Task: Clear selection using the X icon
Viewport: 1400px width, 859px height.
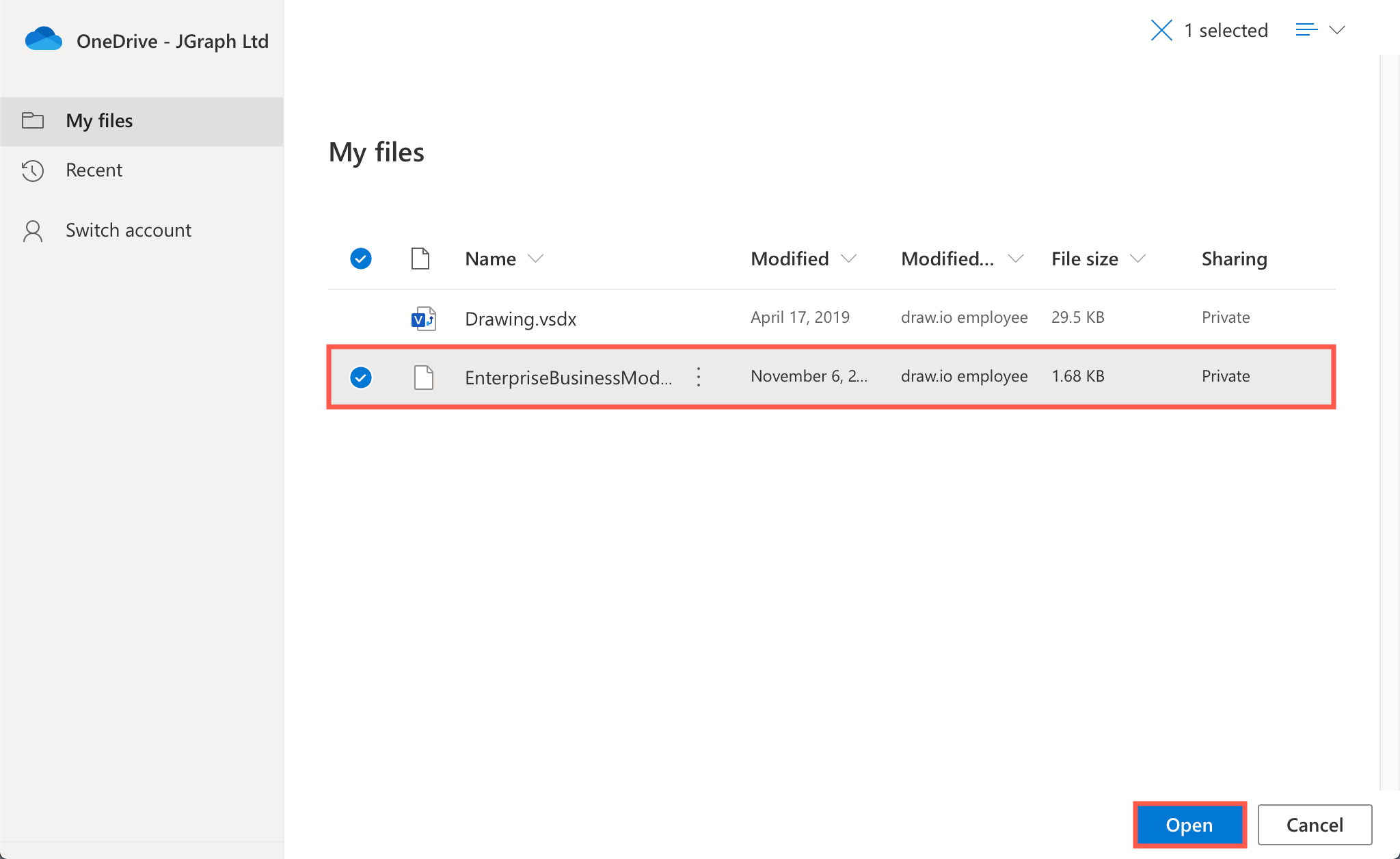Action: pyautogui.click(x=1161, y=30)
